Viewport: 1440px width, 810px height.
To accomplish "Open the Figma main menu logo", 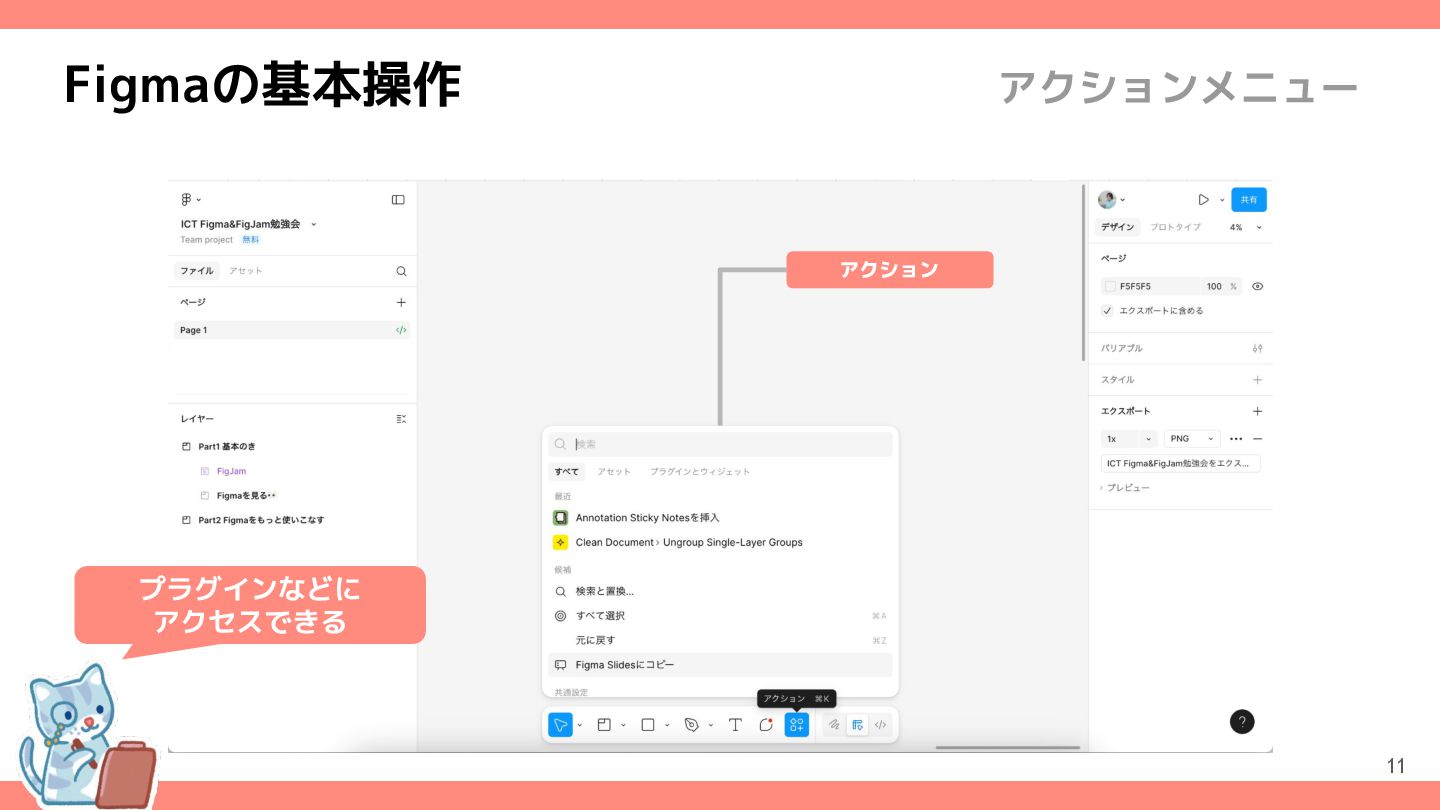I will click(x=186, y=199).
